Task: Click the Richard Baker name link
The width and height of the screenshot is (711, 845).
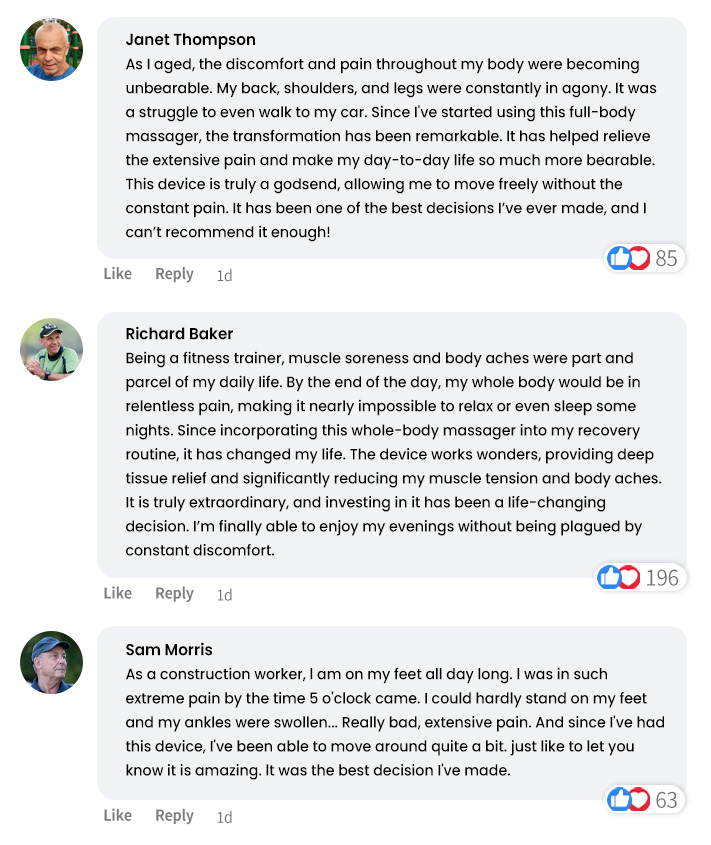Action: 179,334
